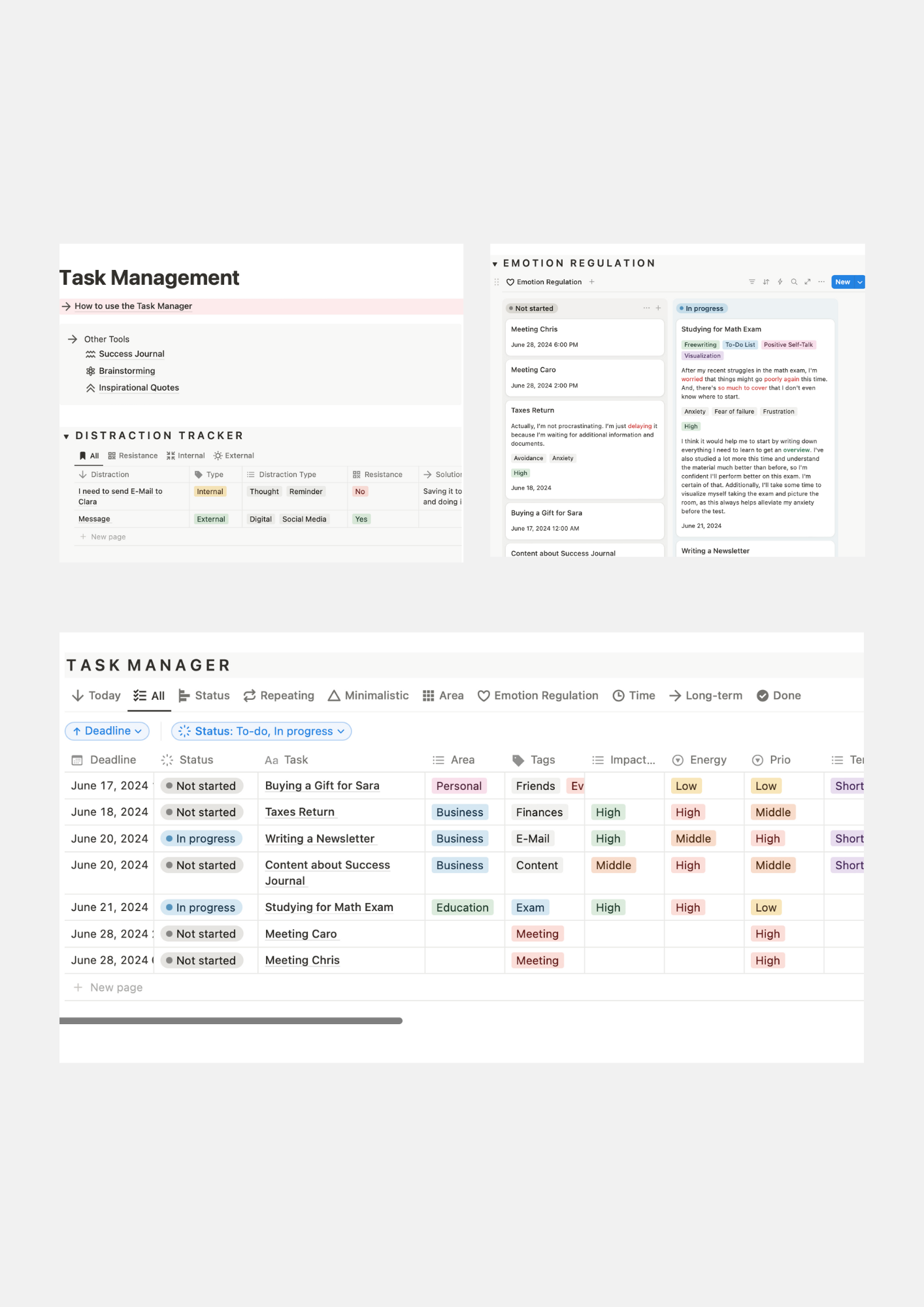This screenshot has height=1307, width=924.
Task: Open the Success Journal page link
Action: click(x=131, y=354)
